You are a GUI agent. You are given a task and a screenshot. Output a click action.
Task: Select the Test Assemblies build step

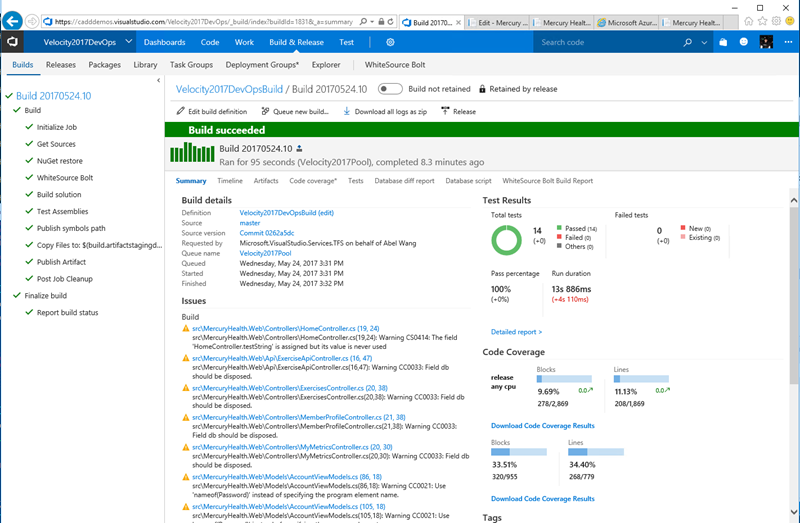coord(62,211)
